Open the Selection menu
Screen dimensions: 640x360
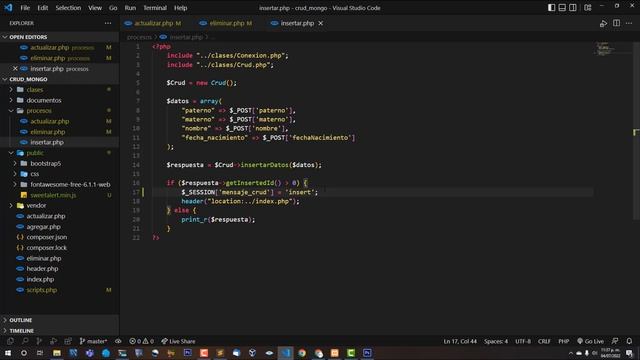68,8
